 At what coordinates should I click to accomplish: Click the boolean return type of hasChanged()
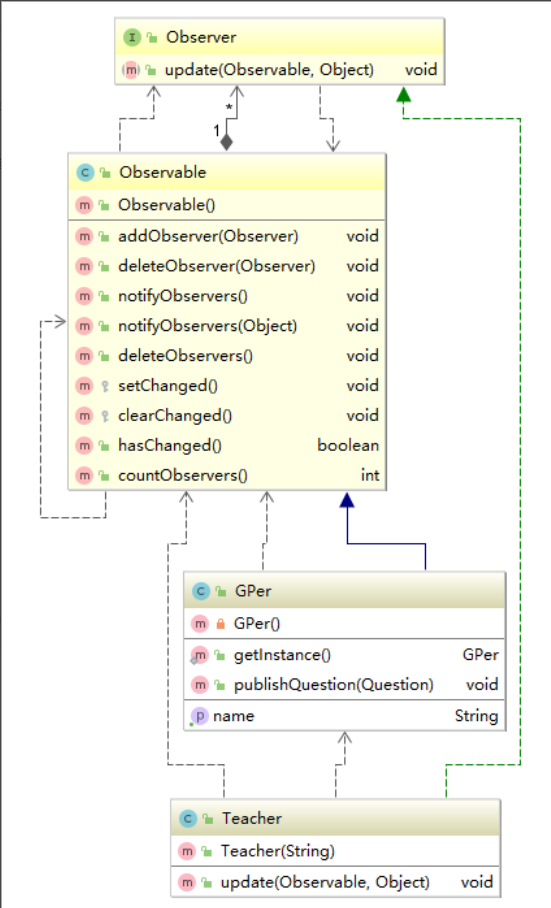pyautogui.click(x=348, y=445)
